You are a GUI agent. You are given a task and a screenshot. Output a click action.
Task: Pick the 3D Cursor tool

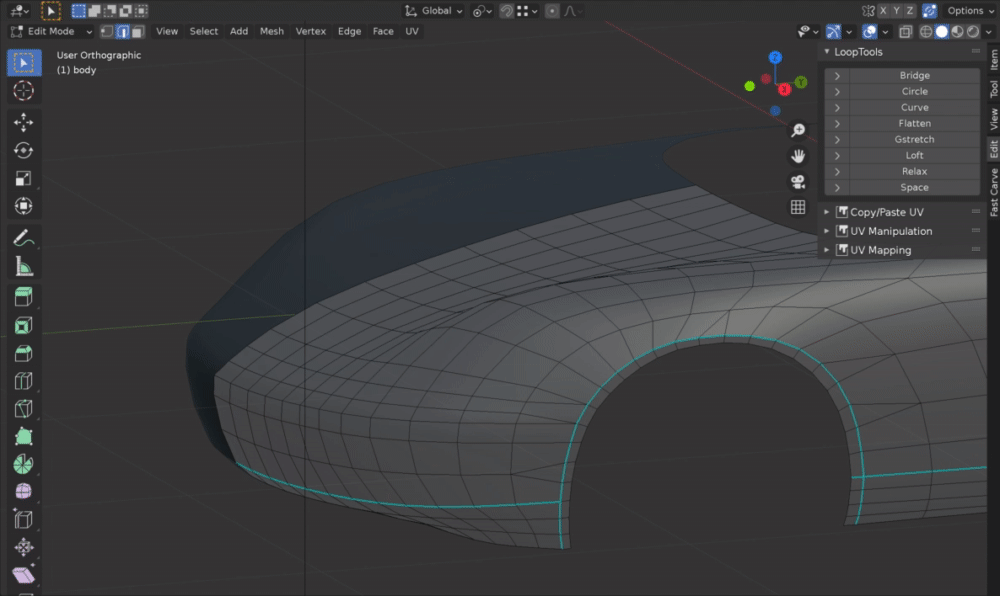pos(24,91)
